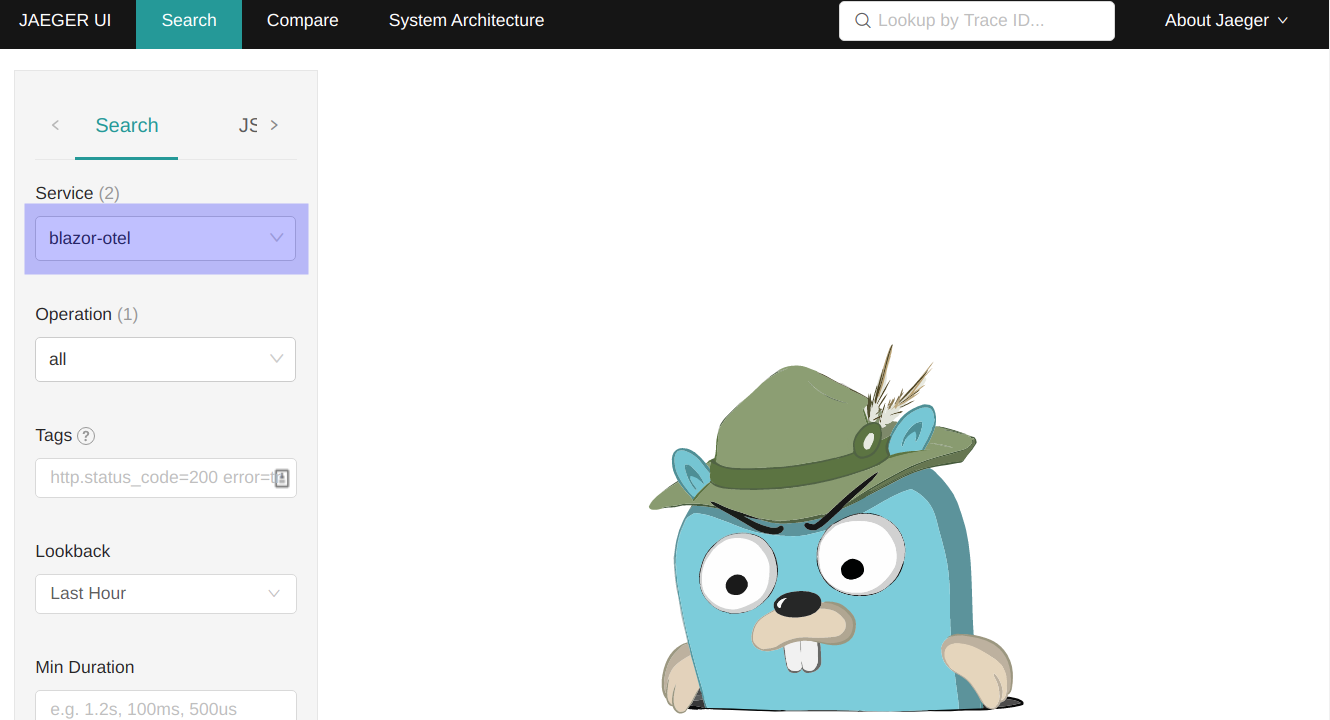This screenshot has height=720, width=1330.
Task: Click the Operation (1) label
Action: pyautogui.click(x=87, y=314)
